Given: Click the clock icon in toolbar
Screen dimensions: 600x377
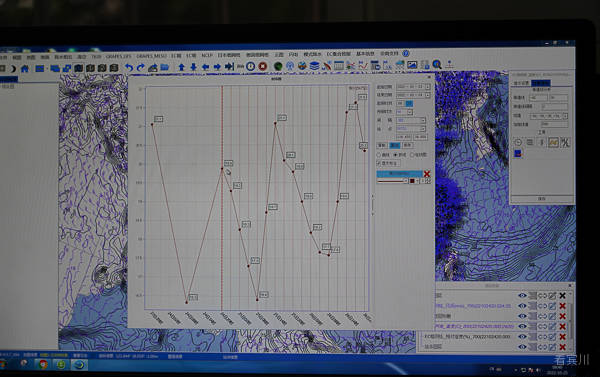Looking at the screenshot, I should (x=251, y=66).
